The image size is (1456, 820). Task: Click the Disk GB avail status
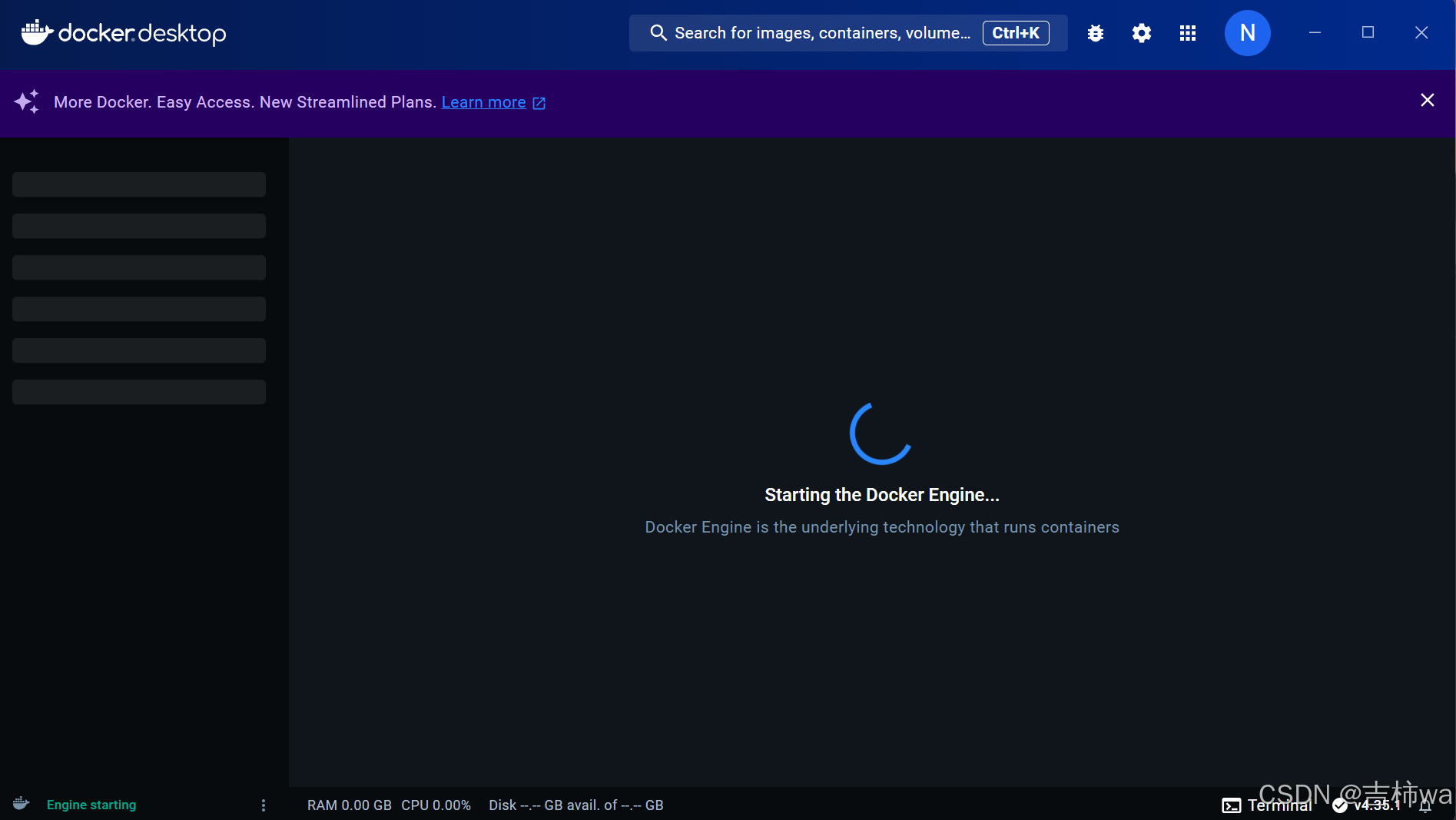(576, 805)
